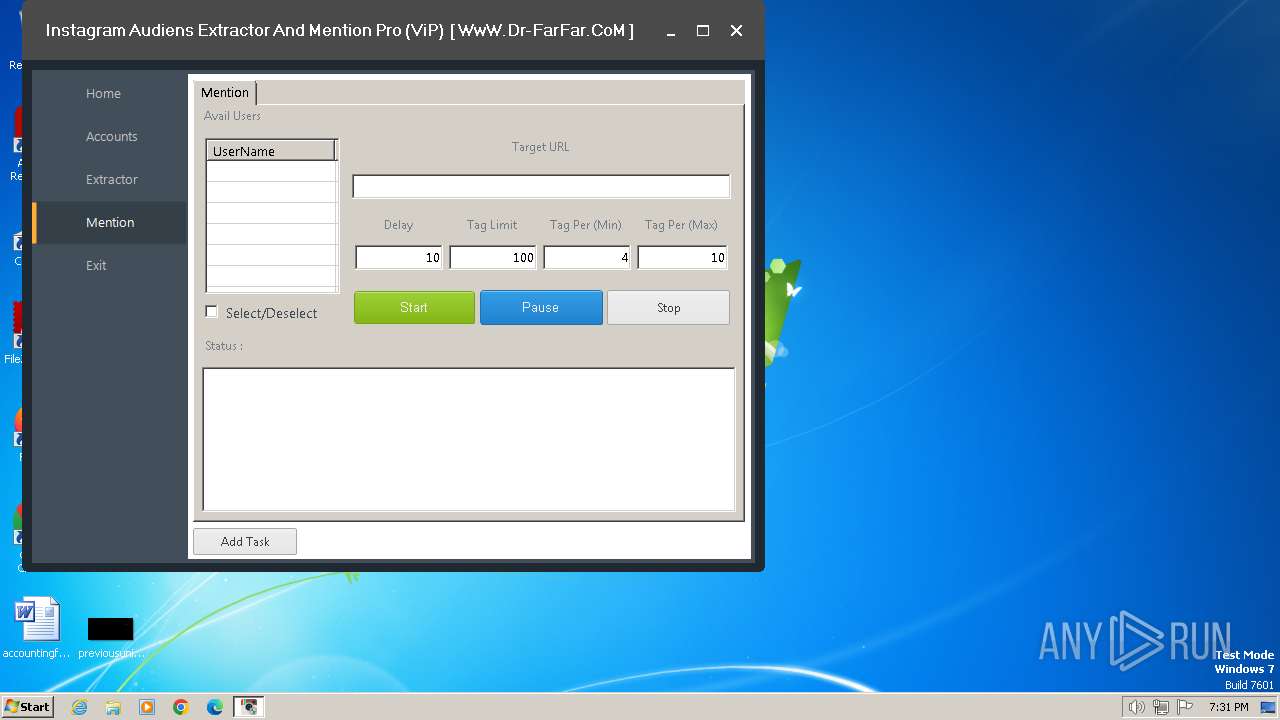Click the Delay value field
1280x720 pixels.
(399, 257)
